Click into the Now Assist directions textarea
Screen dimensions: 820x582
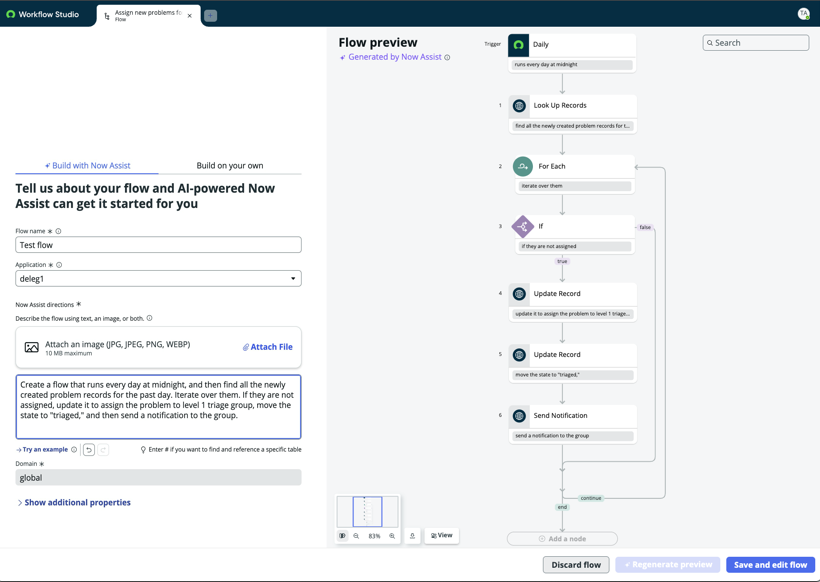[158, 407]
